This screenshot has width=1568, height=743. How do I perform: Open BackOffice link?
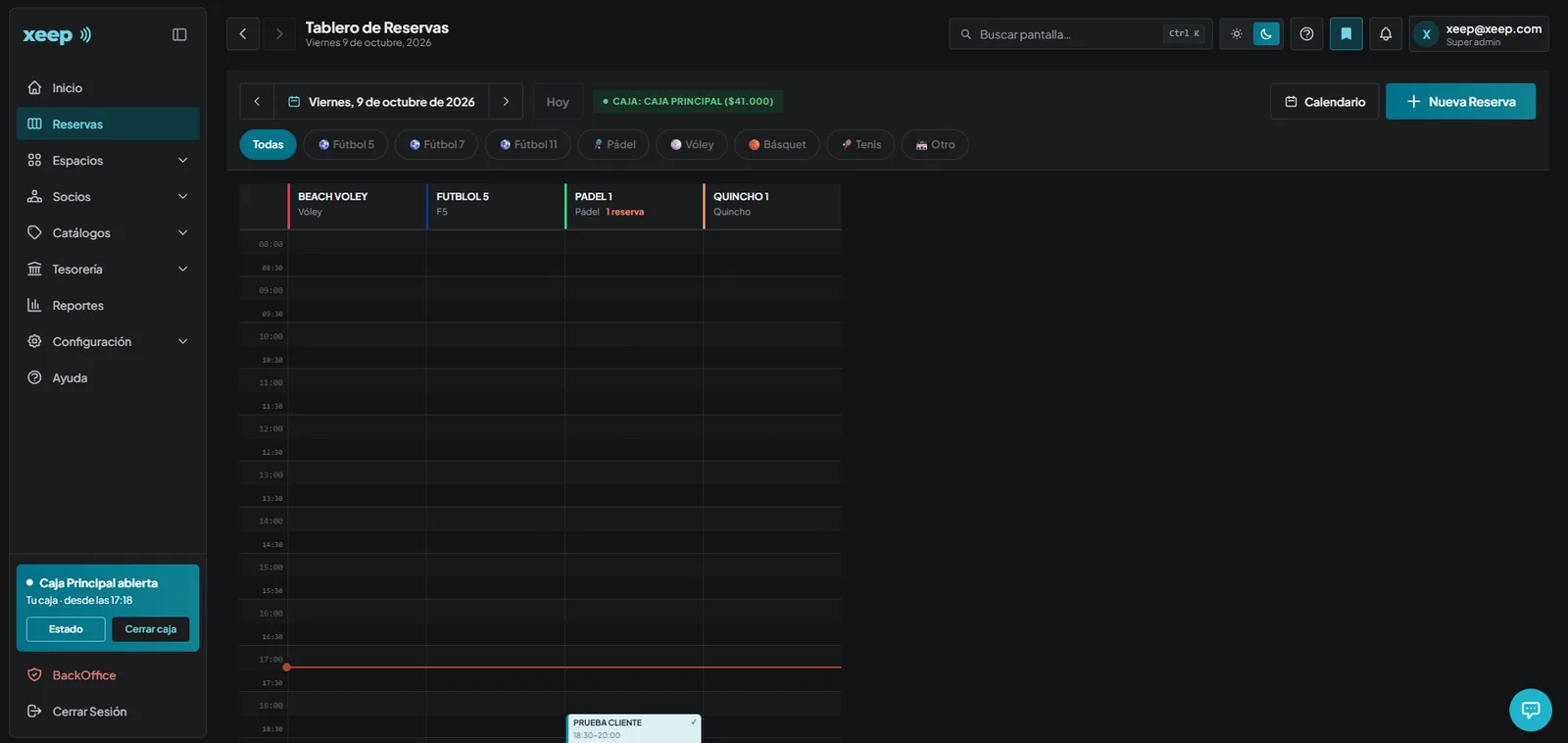[108, 675]
